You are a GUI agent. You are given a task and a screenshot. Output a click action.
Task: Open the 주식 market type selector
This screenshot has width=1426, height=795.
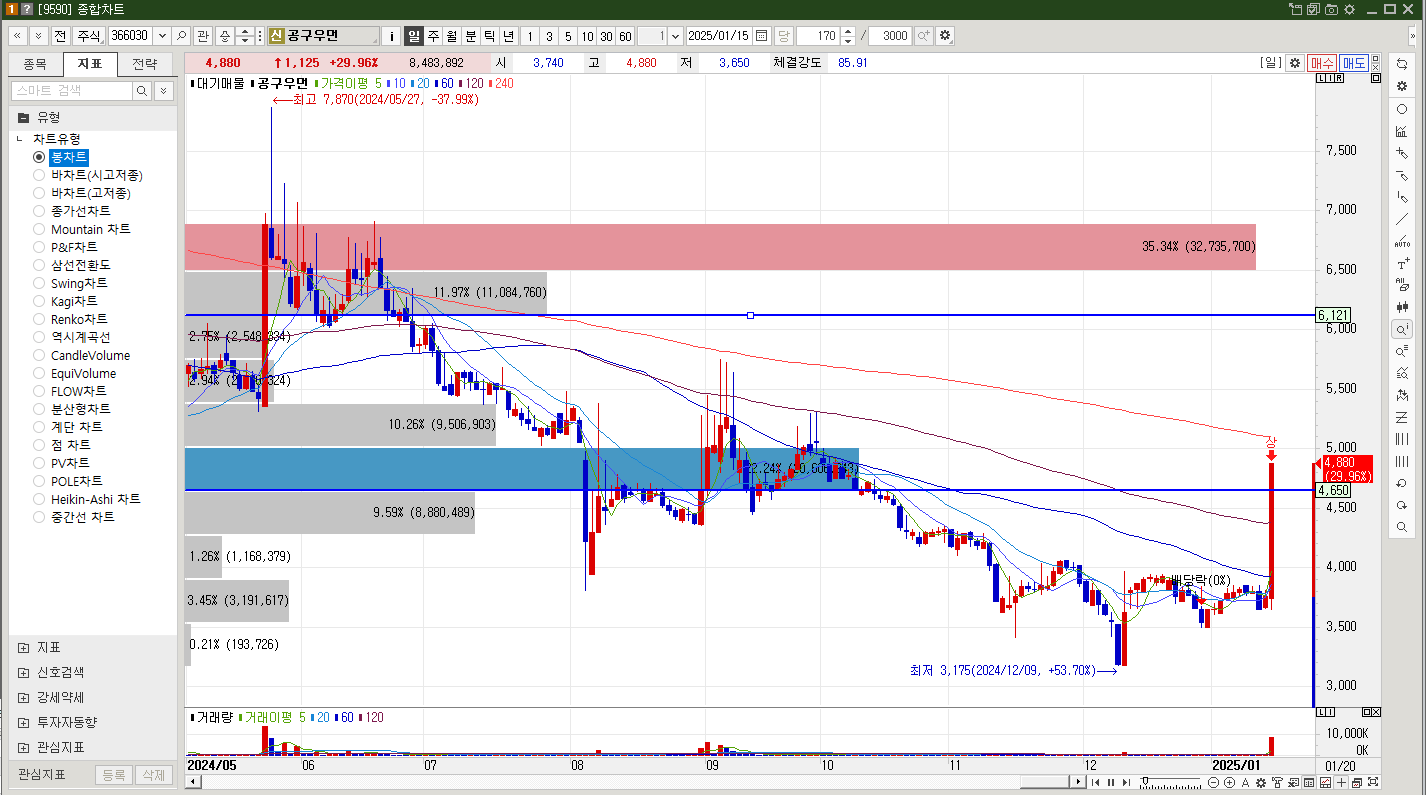90,36
